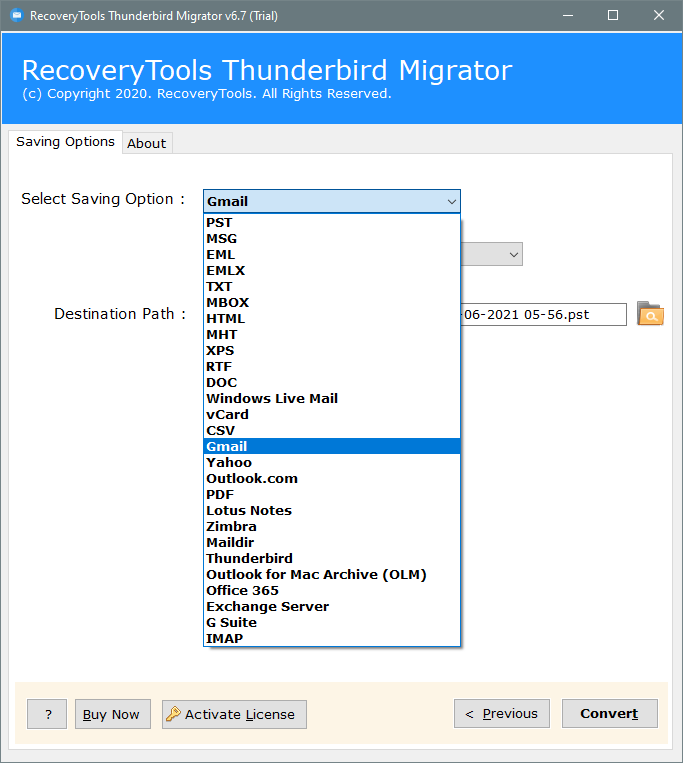This screenshot has width=683, height=763.
Task: Go back with the Previous button
Action: coord(502,713)
